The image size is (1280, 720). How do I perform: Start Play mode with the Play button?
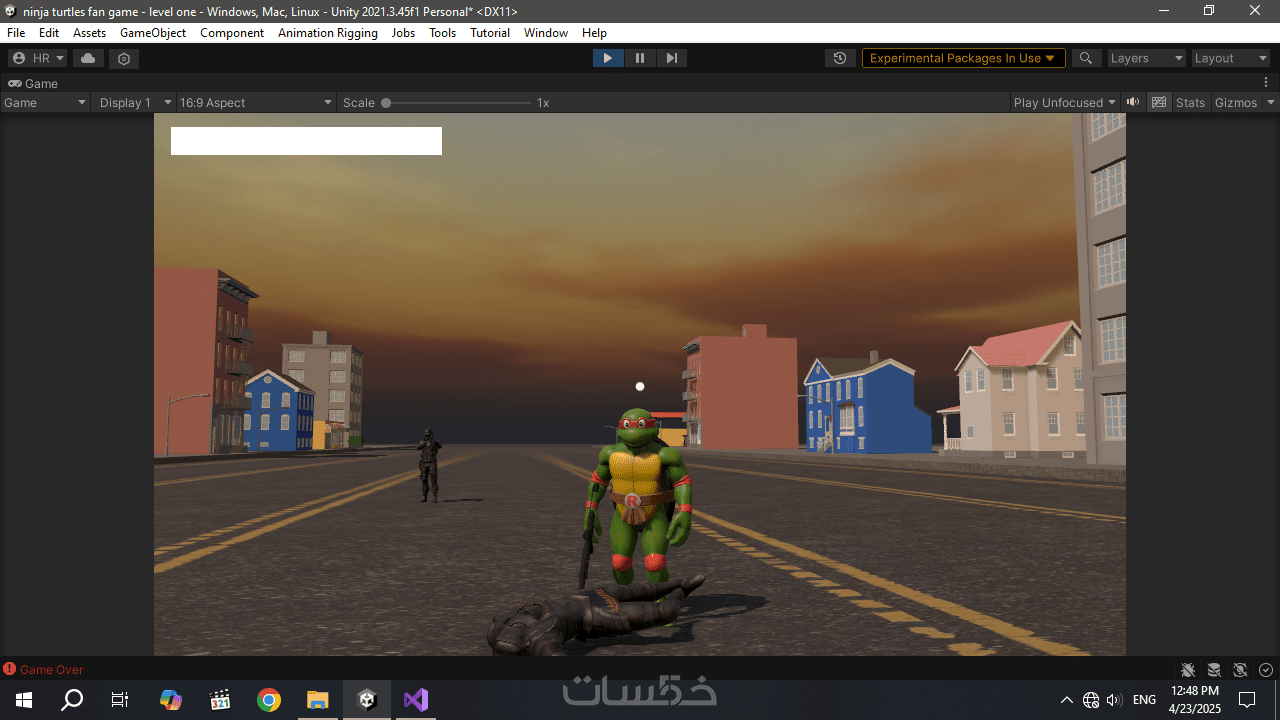click(607, 58)
